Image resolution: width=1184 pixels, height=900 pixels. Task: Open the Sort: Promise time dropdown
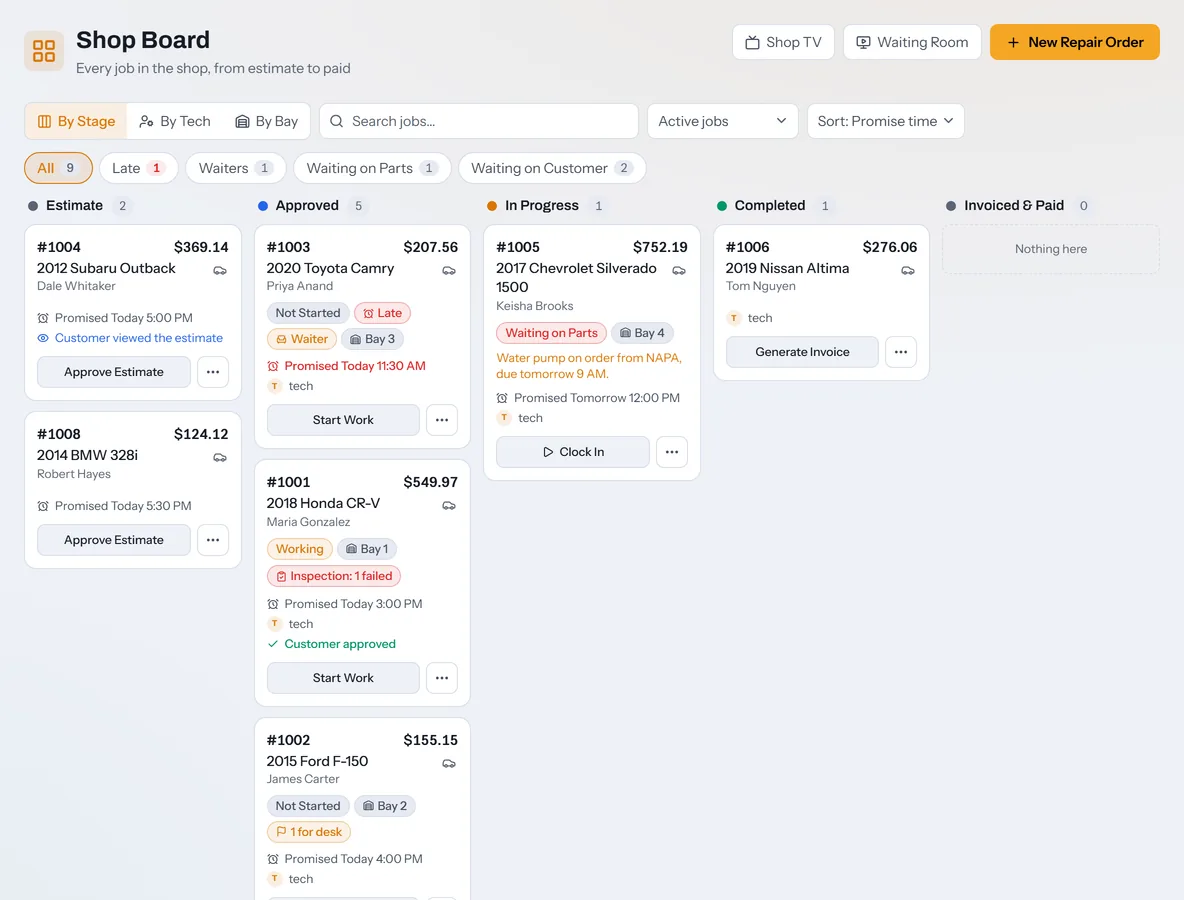click(x=886, y=121)
